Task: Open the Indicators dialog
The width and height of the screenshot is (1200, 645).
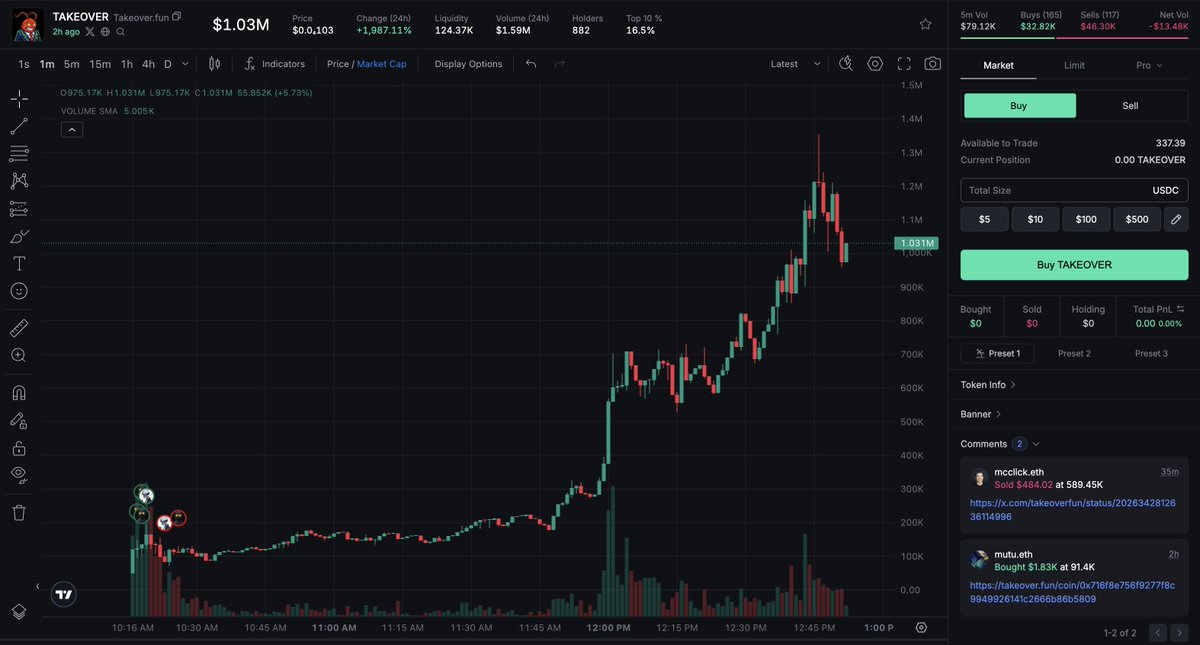Action: 274,64
